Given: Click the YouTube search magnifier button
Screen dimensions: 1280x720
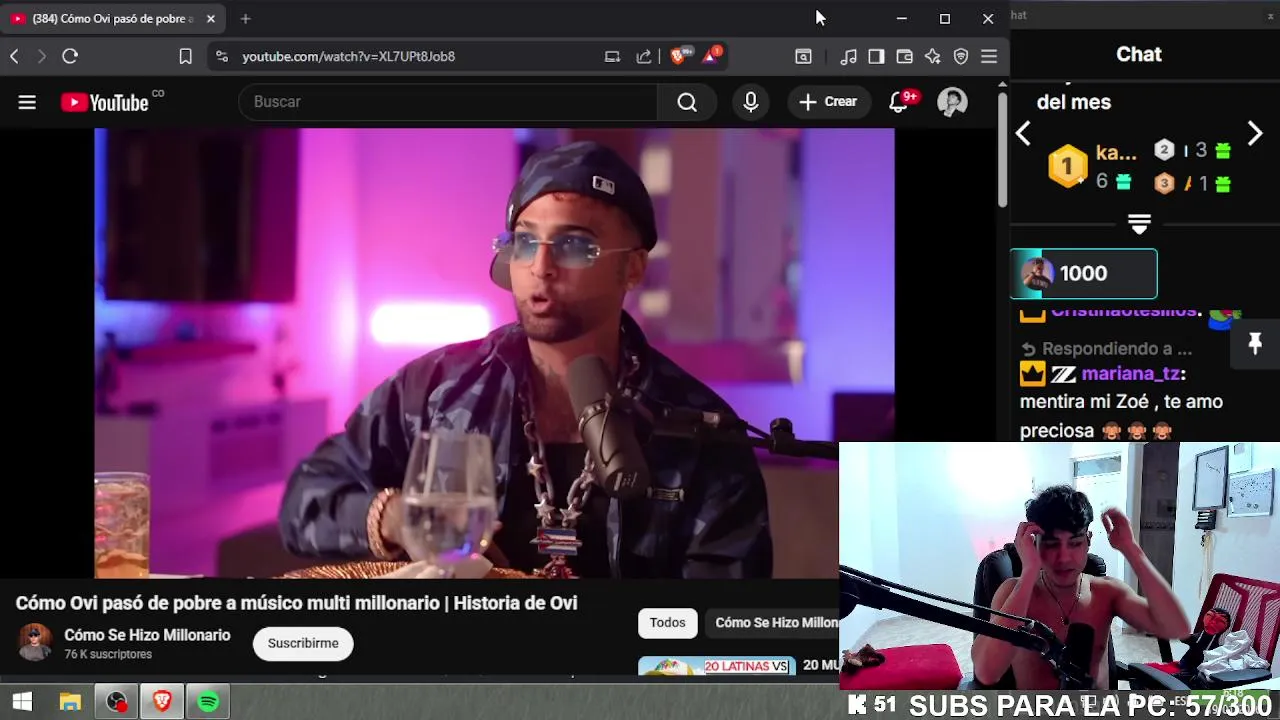Looking at the screenshot, I should (687, 102).
